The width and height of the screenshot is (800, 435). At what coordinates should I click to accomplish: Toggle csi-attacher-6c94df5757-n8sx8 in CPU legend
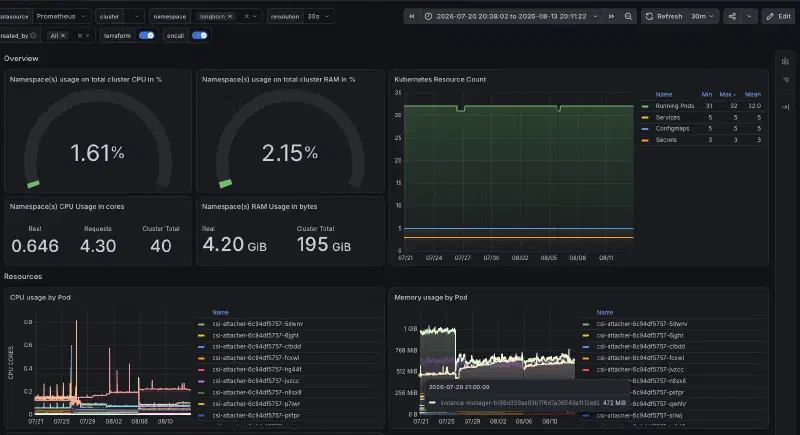[x=257, y=392]
